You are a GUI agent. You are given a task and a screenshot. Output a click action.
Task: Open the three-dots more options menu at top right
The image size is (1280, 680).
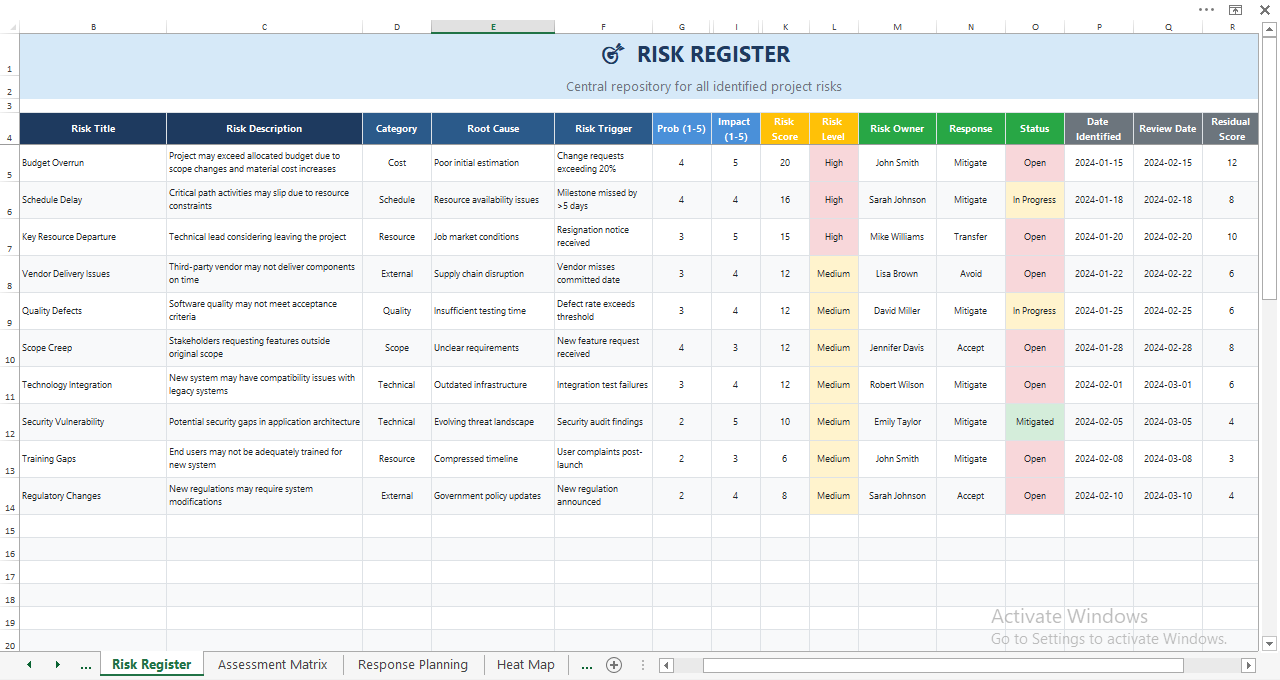click(x=1207, y=9)
